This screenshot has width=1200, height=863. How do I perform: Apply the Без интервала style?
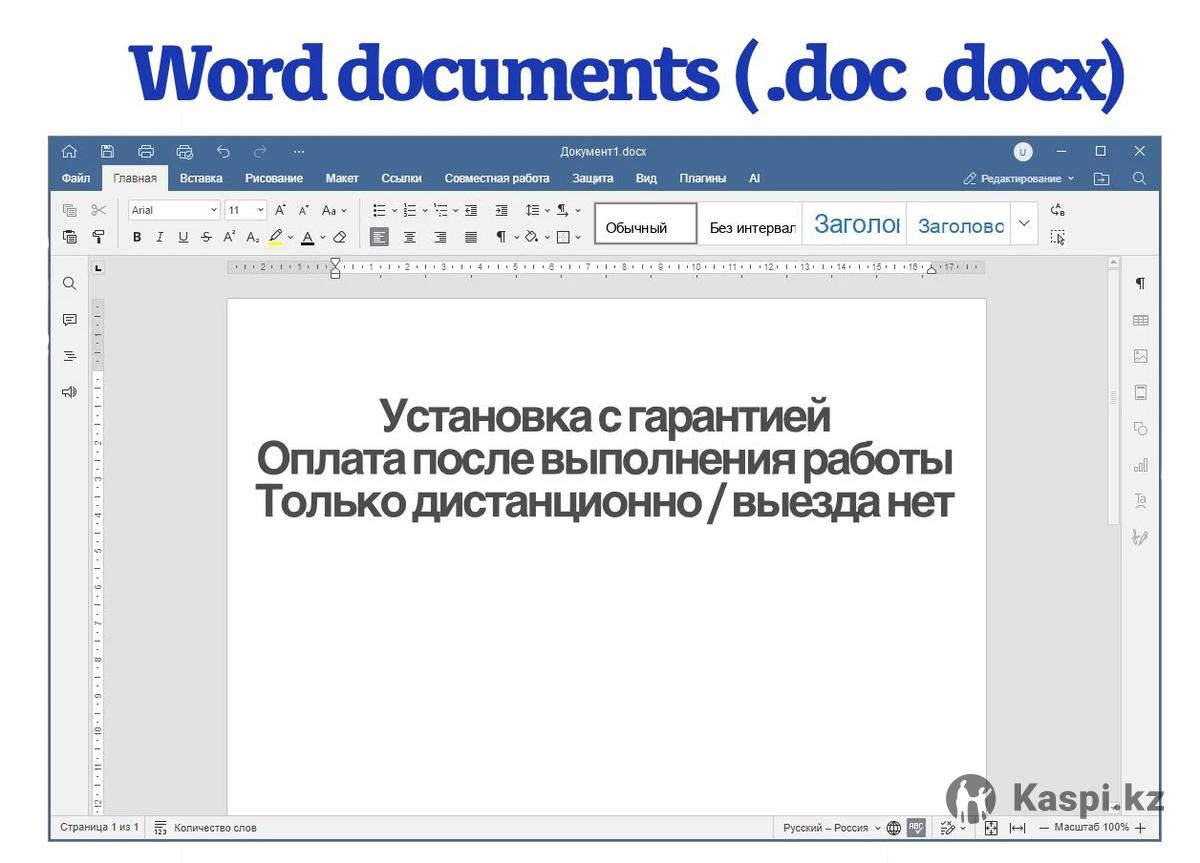pos(752,227)
